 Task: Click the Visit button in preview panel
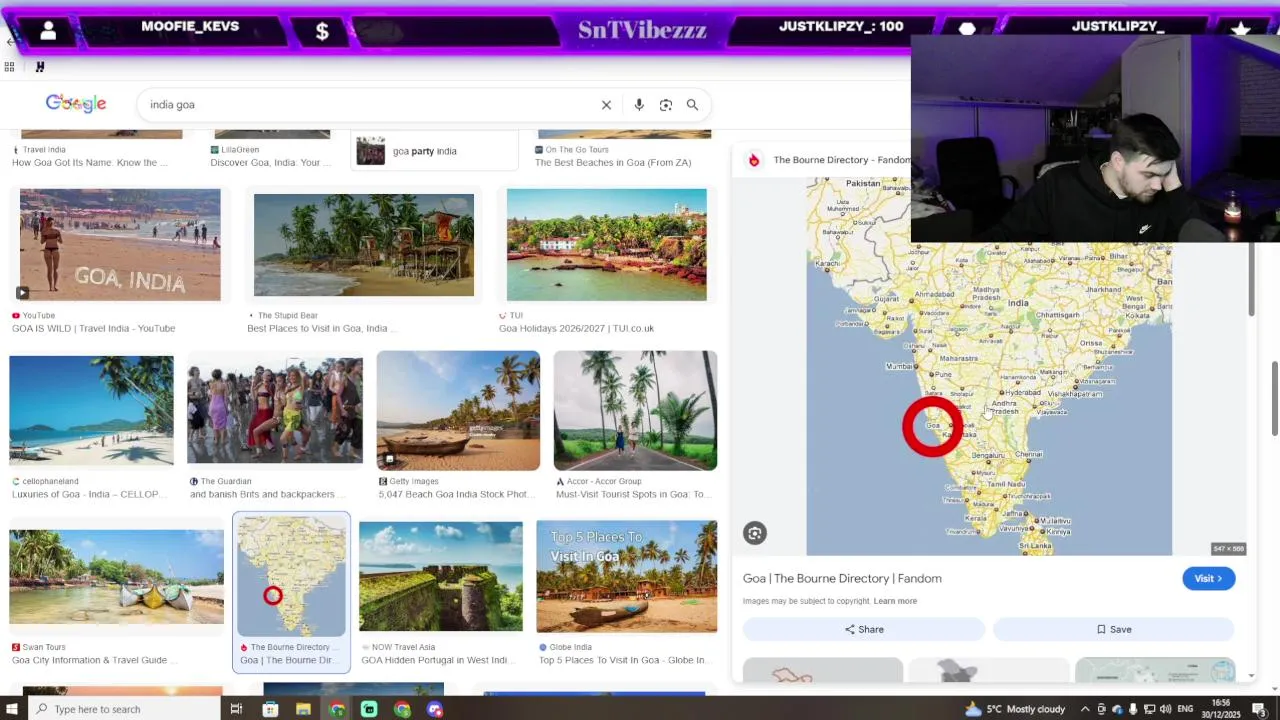(x=1208, y=578)
